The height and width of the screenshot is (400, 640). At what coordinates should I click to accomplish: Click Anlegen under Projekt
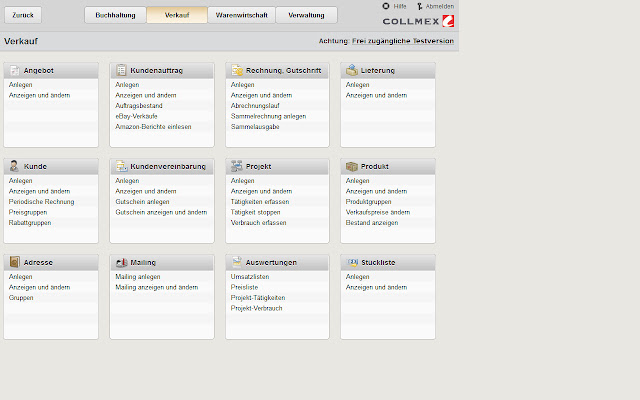(242, 180)
